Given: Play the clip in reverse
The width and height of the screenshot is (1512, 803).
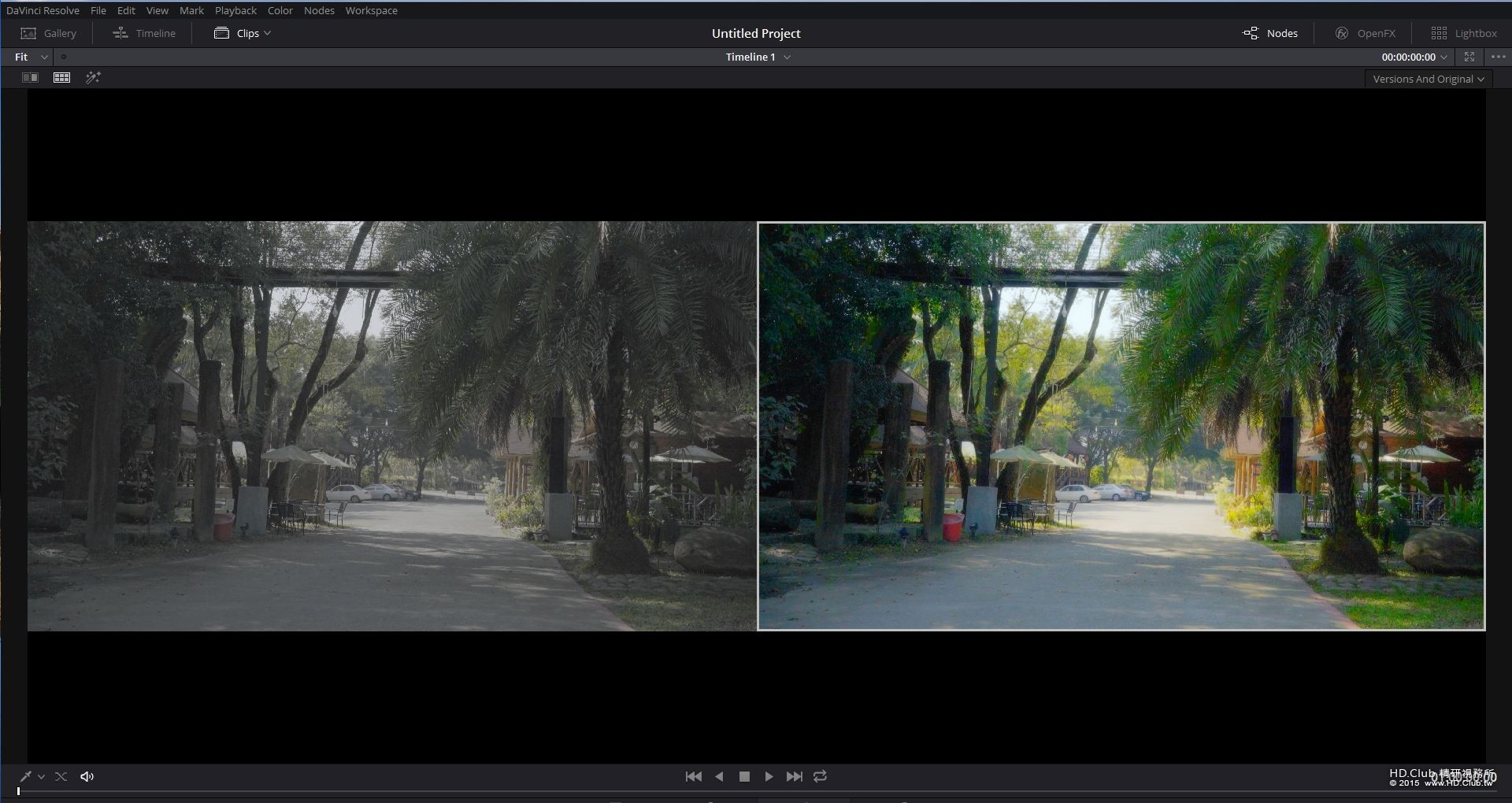Looking at the screenshot, I should (x=719, y=776).
